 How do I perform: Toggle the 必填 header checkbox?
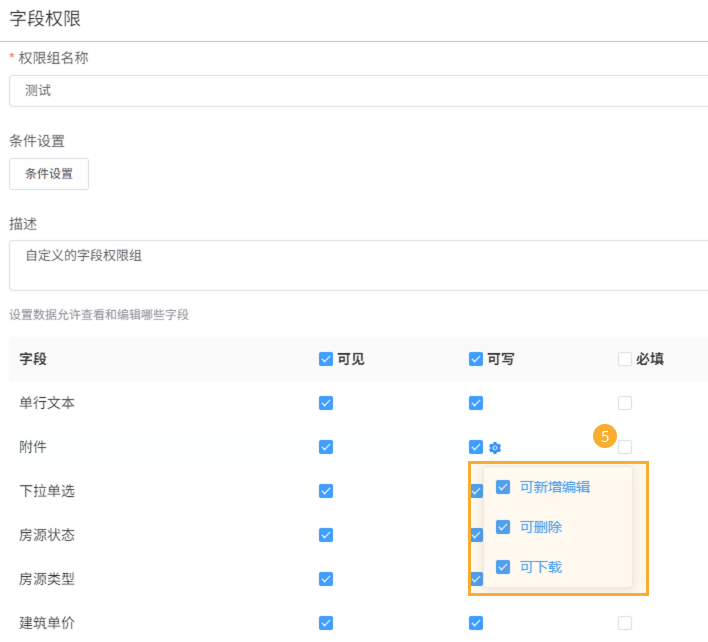tap(625, 359)
